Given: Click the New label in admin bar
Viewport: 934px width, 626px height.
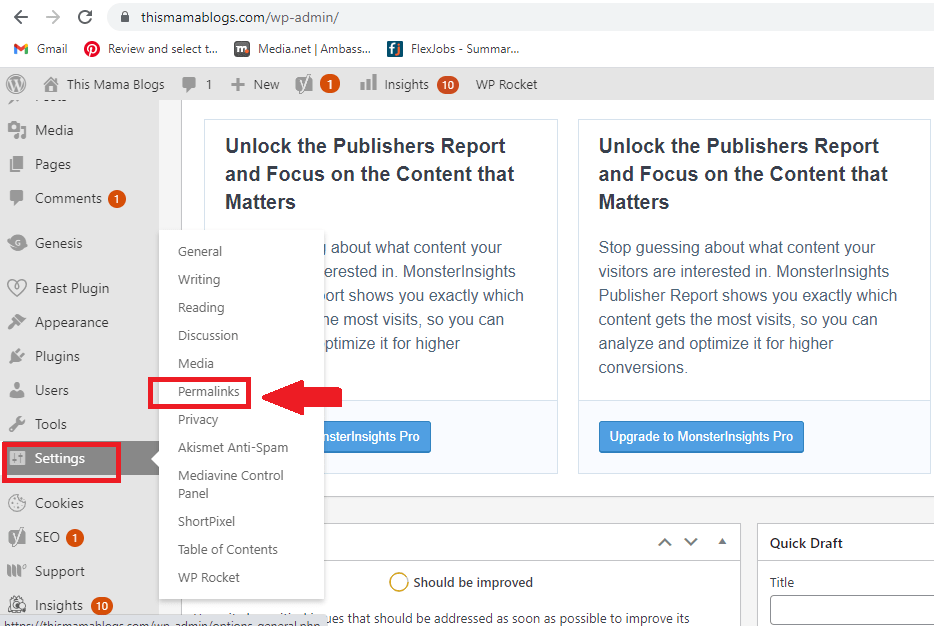Looking at the screenshot, I should (x=266, y=85).
